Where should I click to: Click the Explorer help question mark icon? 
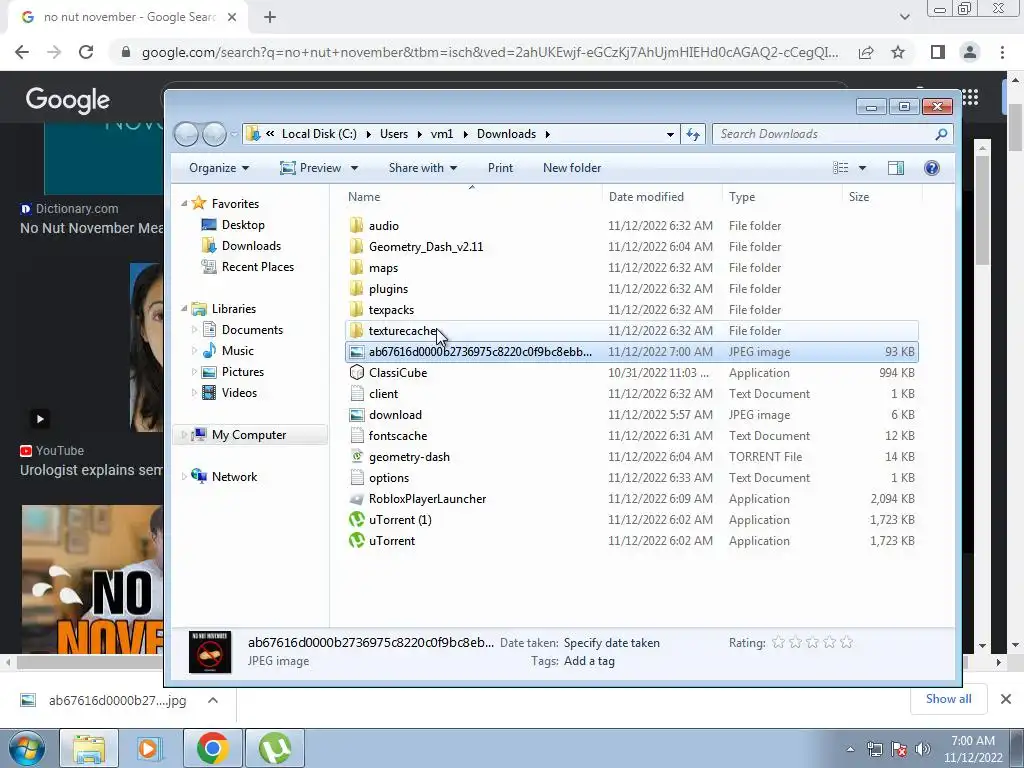click(931, 168)
